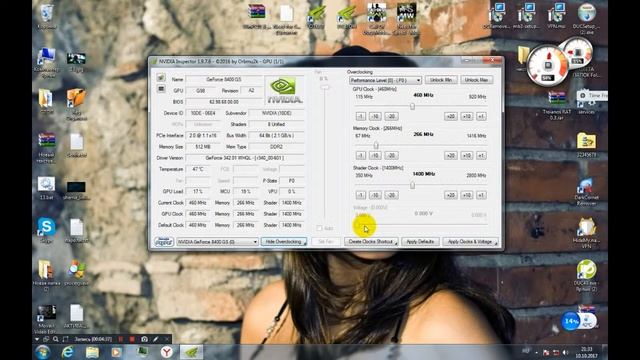Click the Driver Version field

point(245,158)
